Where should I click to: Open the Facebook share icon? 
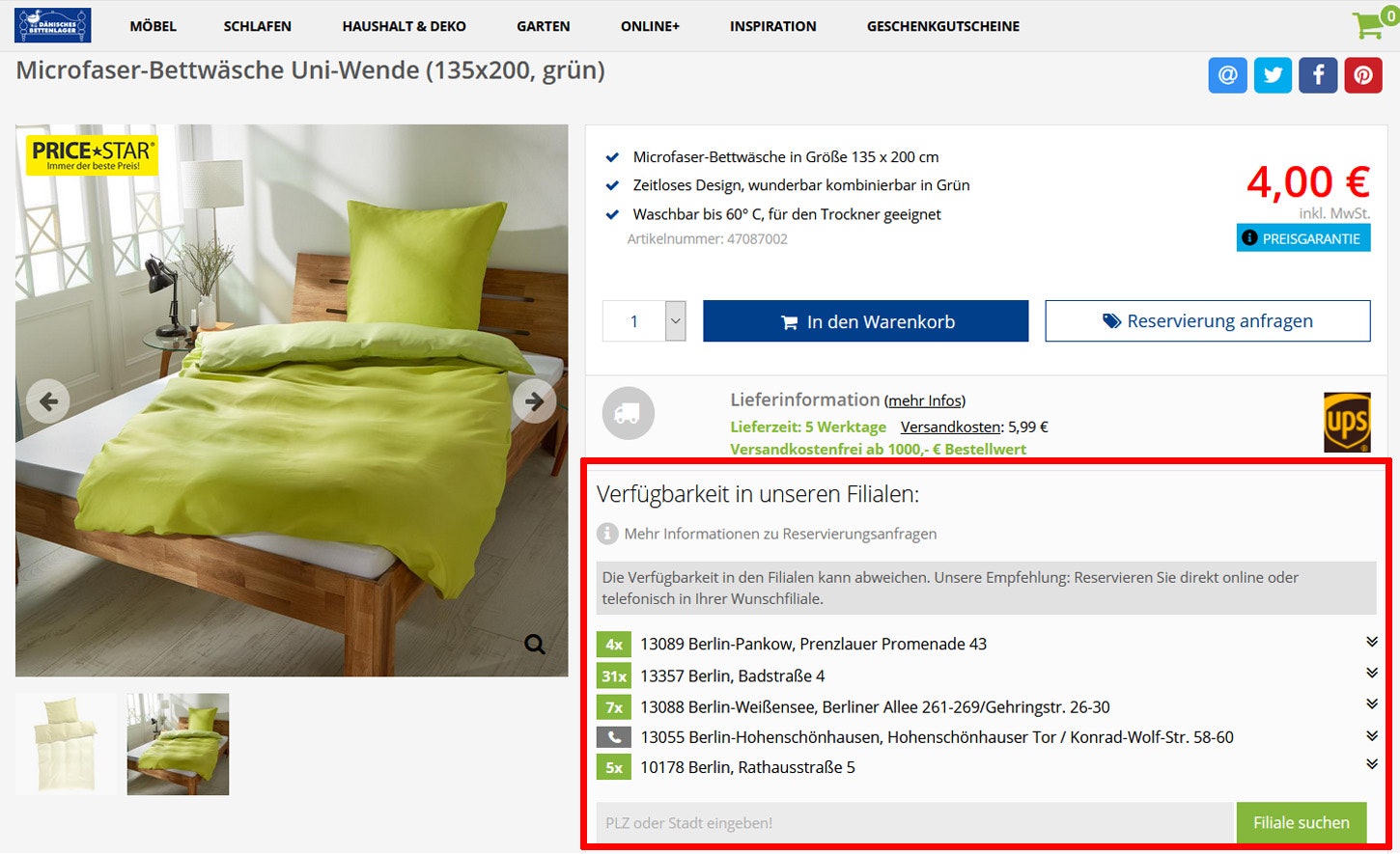point(1318,74)
